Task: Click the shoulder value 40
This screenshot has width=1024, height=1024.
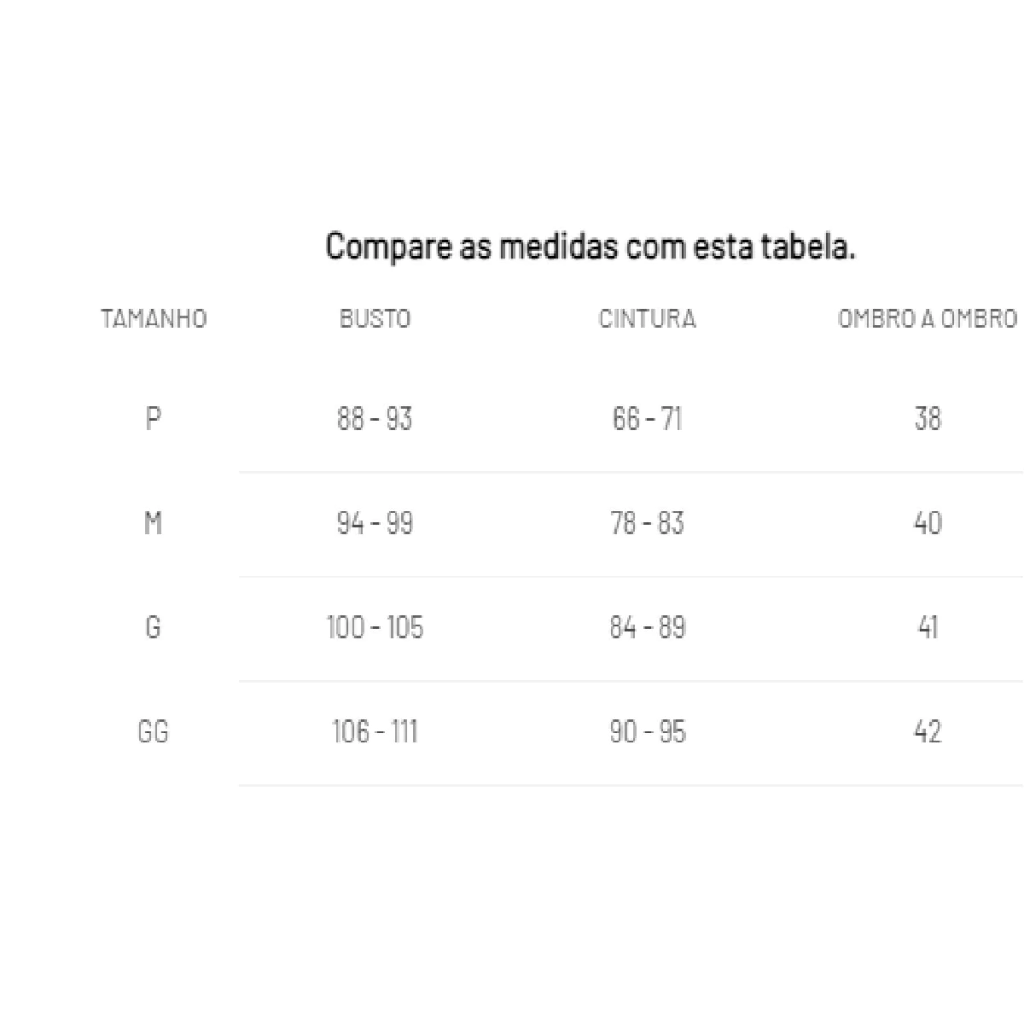Action: coord(927,523)
